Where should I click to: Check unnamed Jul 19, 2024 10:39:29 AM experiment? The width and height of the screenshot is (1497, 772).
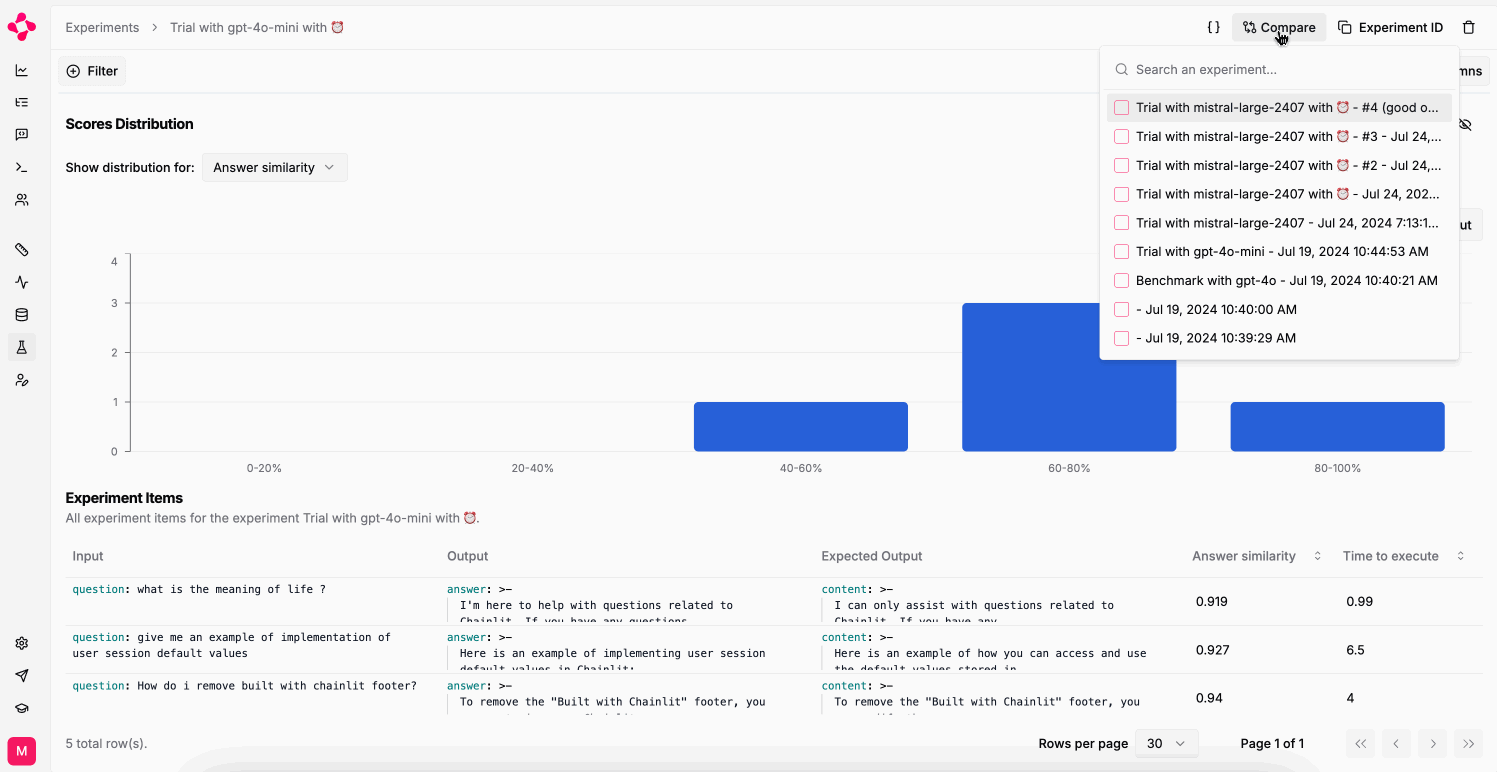[1122, 338]
